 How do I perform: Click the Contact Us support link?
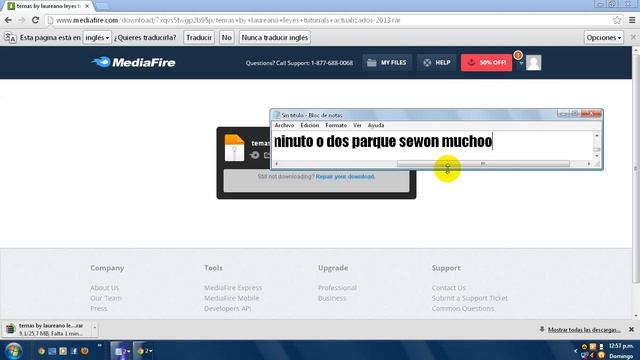tap(449, 288)
